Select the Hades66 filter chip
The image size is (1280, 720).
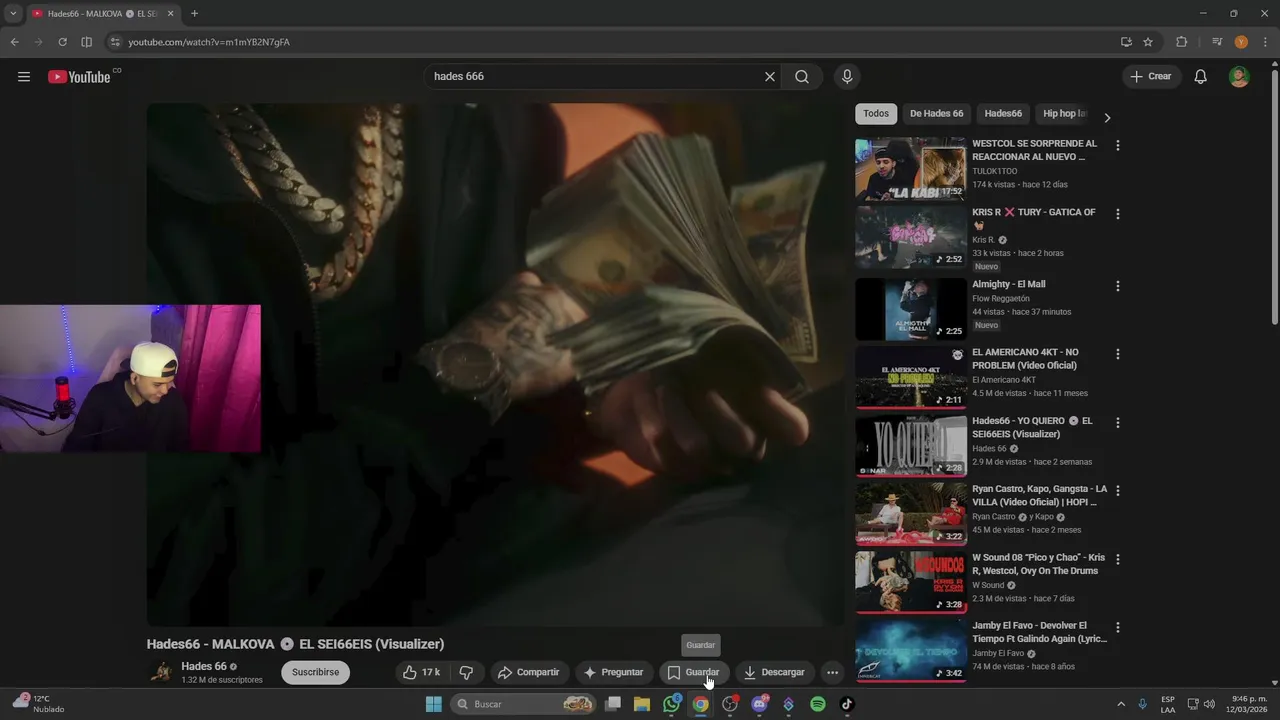[1003, 114]
